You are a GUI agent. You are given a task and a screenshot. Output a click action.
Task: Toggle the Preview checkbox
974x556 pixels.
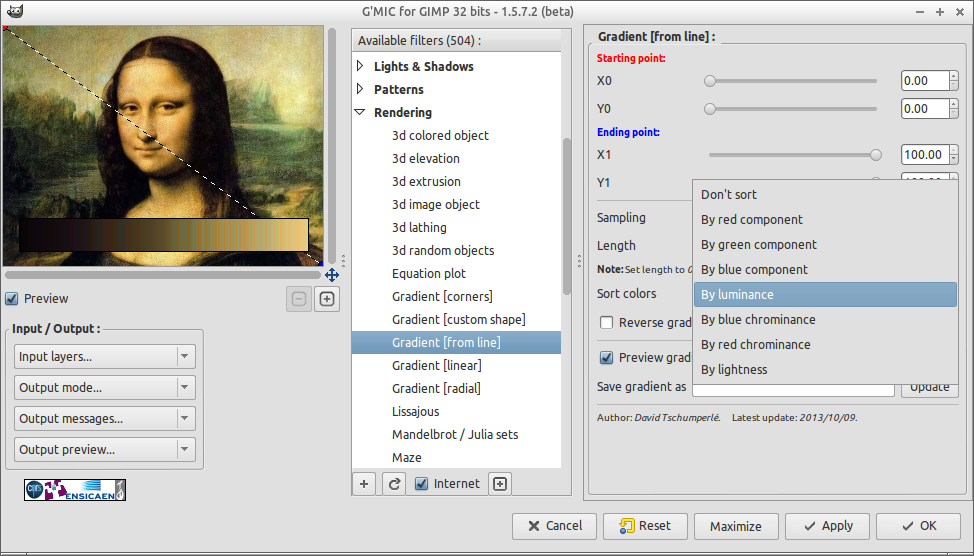[x=12, y=299]
